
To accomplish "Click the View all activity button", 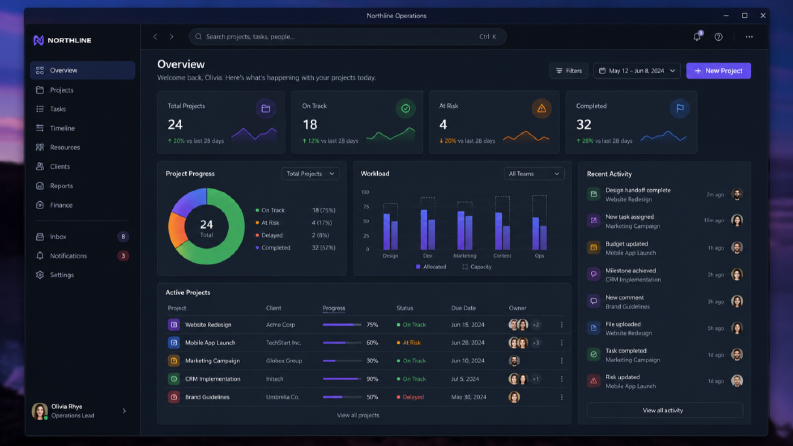I will point(665,410).
